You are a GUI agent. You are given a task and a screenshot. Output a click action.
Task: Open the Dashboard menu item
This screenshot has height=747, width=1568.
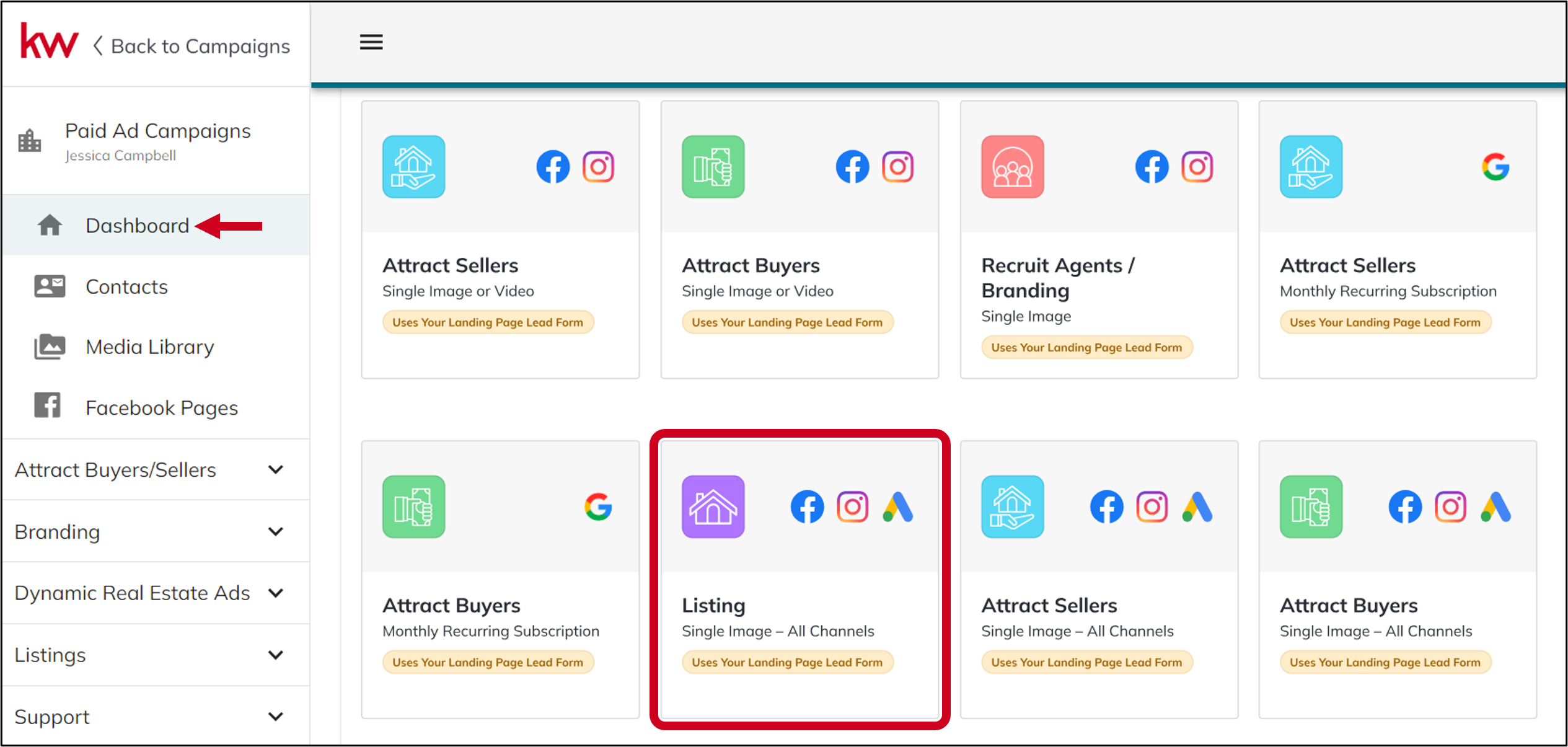(156, 225)
